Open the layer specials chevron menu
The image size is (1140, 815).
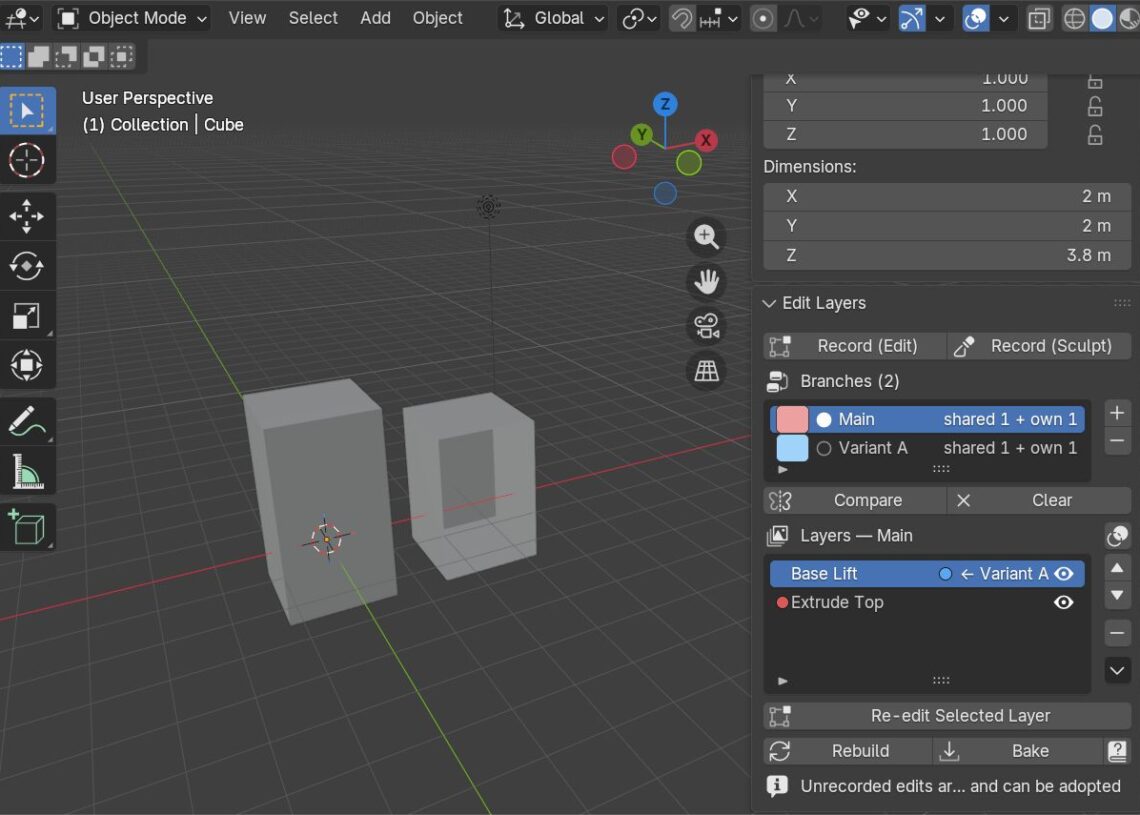(1117, 670)
